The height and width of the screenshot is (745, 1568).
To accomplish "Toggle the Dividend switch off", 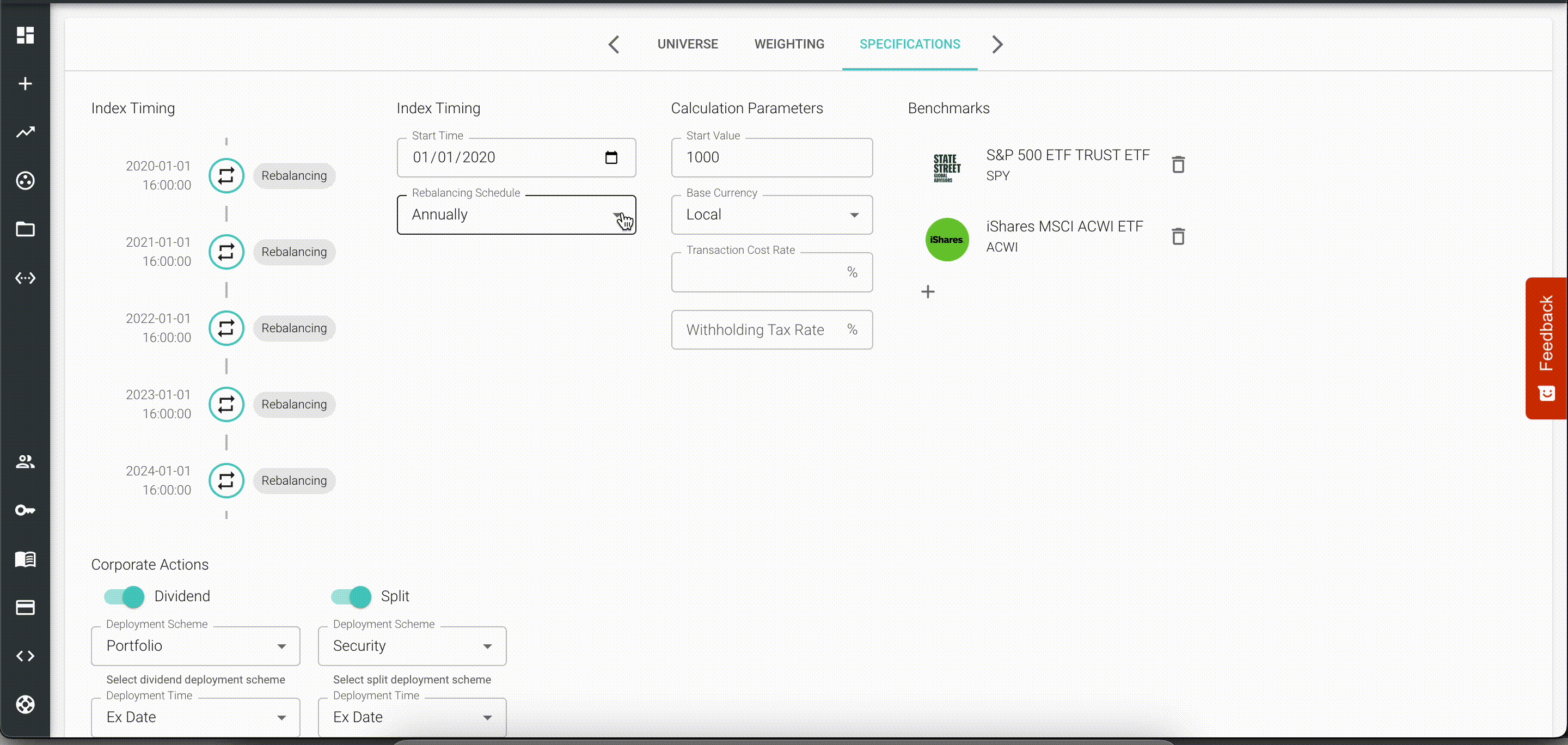I will click(x=124, y=596).
